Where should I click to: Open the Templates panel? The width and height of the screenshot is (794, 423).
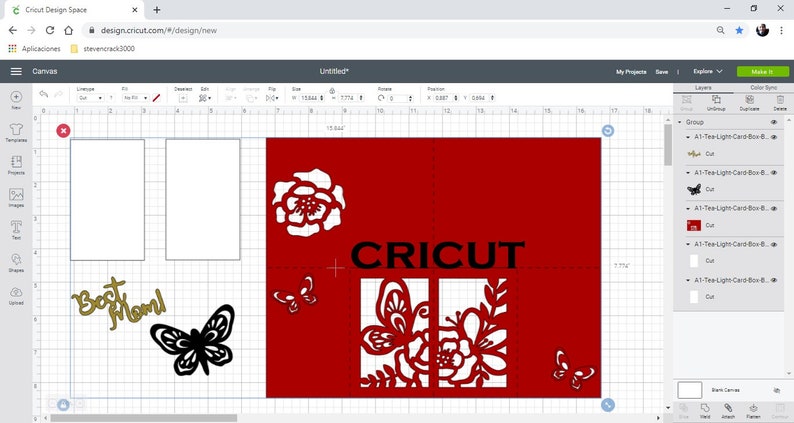(x=16, y=133)
